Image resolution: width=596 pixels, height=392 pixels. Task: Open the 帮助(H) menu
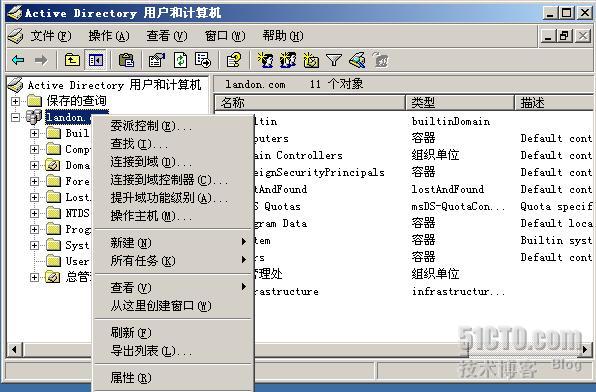(x=283, y=36)
